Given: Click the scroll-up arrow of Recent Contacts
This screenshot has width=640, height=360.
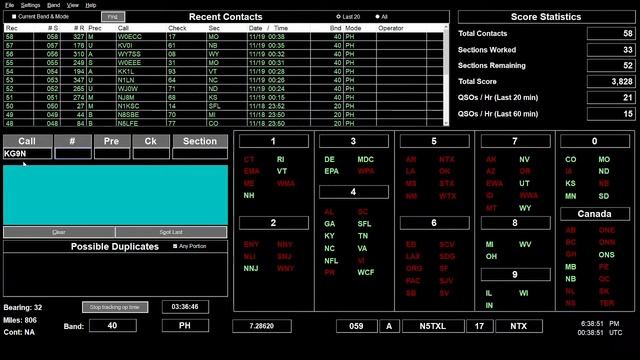Looking at the screenshot, I should pos(446,27).
